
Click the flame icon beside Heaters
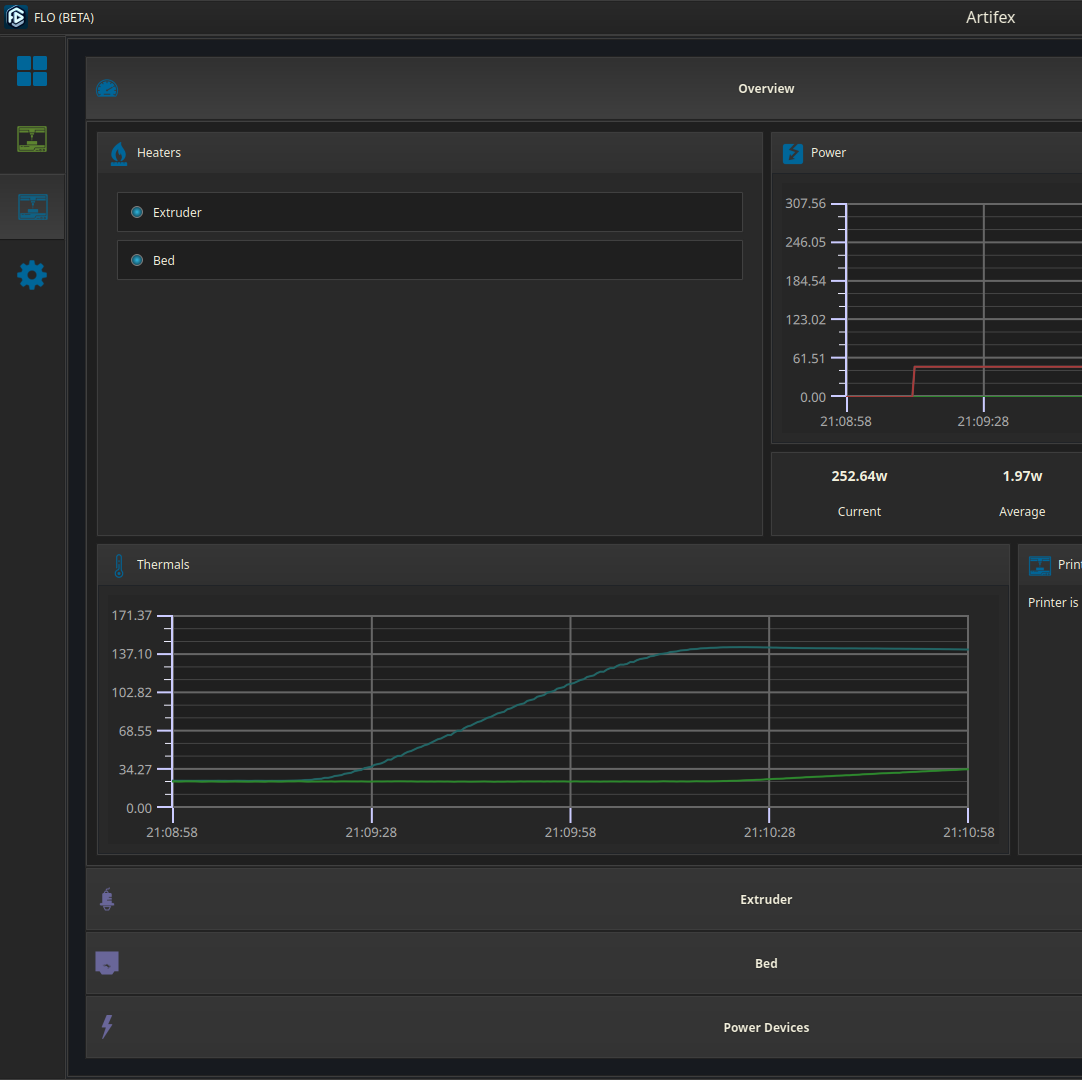click(118, 153)
